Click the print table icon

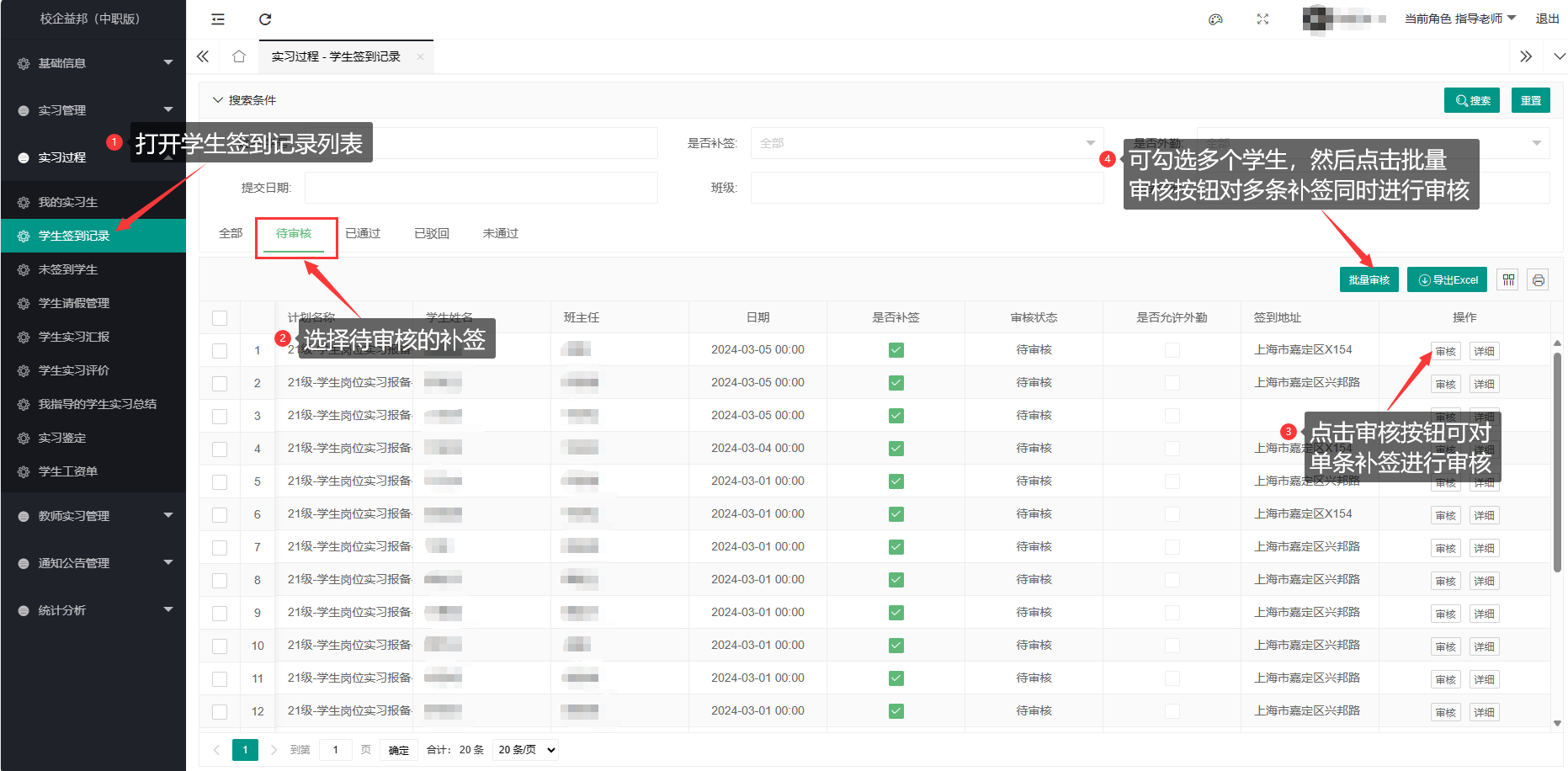pyautogui.click(x=1538, y=279)
